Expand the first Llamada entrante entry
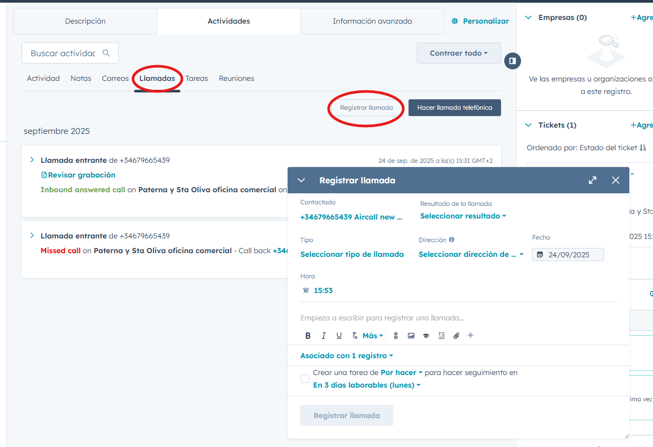Image resolution: width=653 pixels, height=447 pixels. coord(32,160)
